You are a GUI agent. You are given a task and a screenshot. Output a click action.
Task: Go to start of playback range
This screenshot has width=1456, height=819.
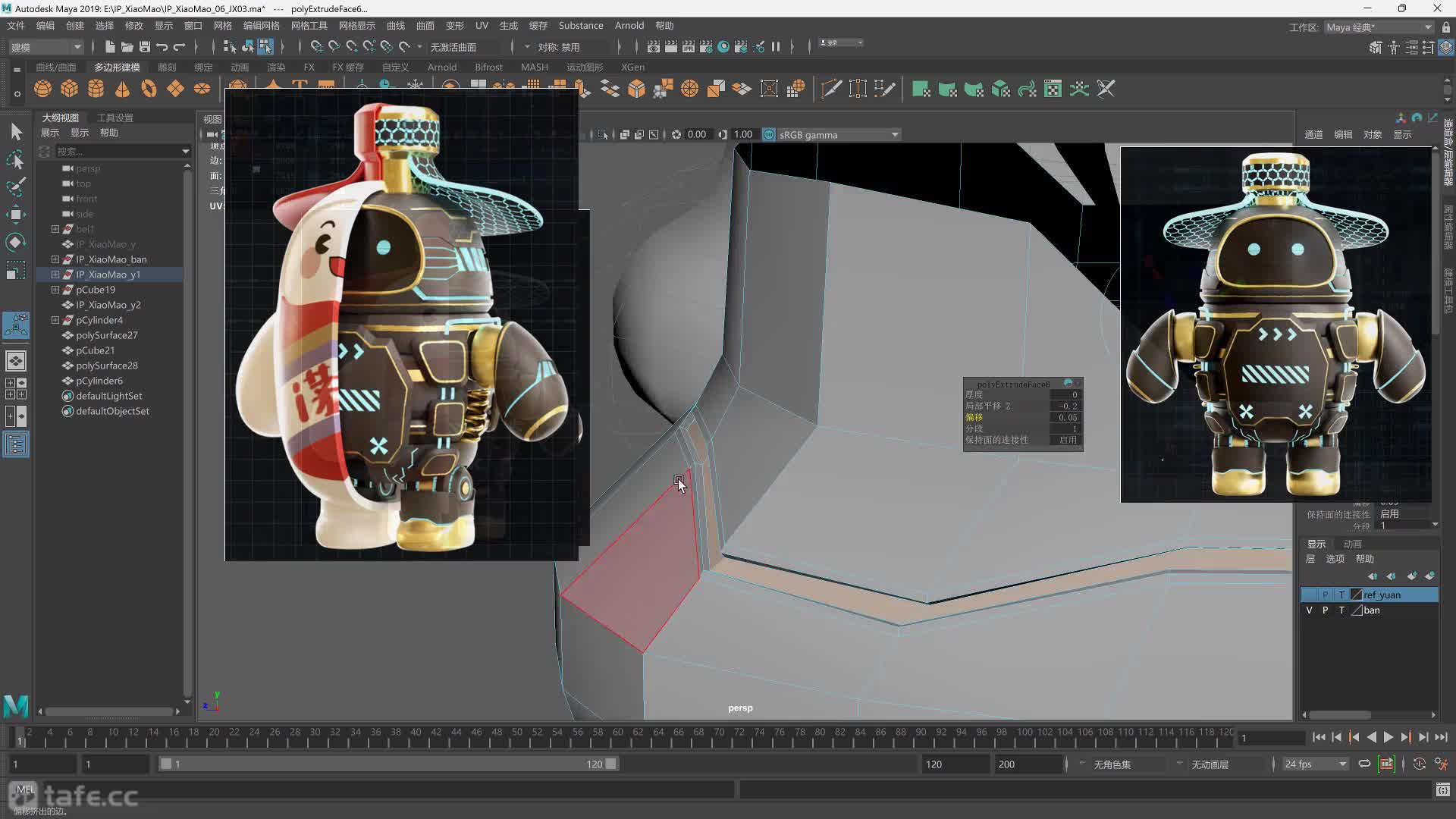pos(1319,737)
